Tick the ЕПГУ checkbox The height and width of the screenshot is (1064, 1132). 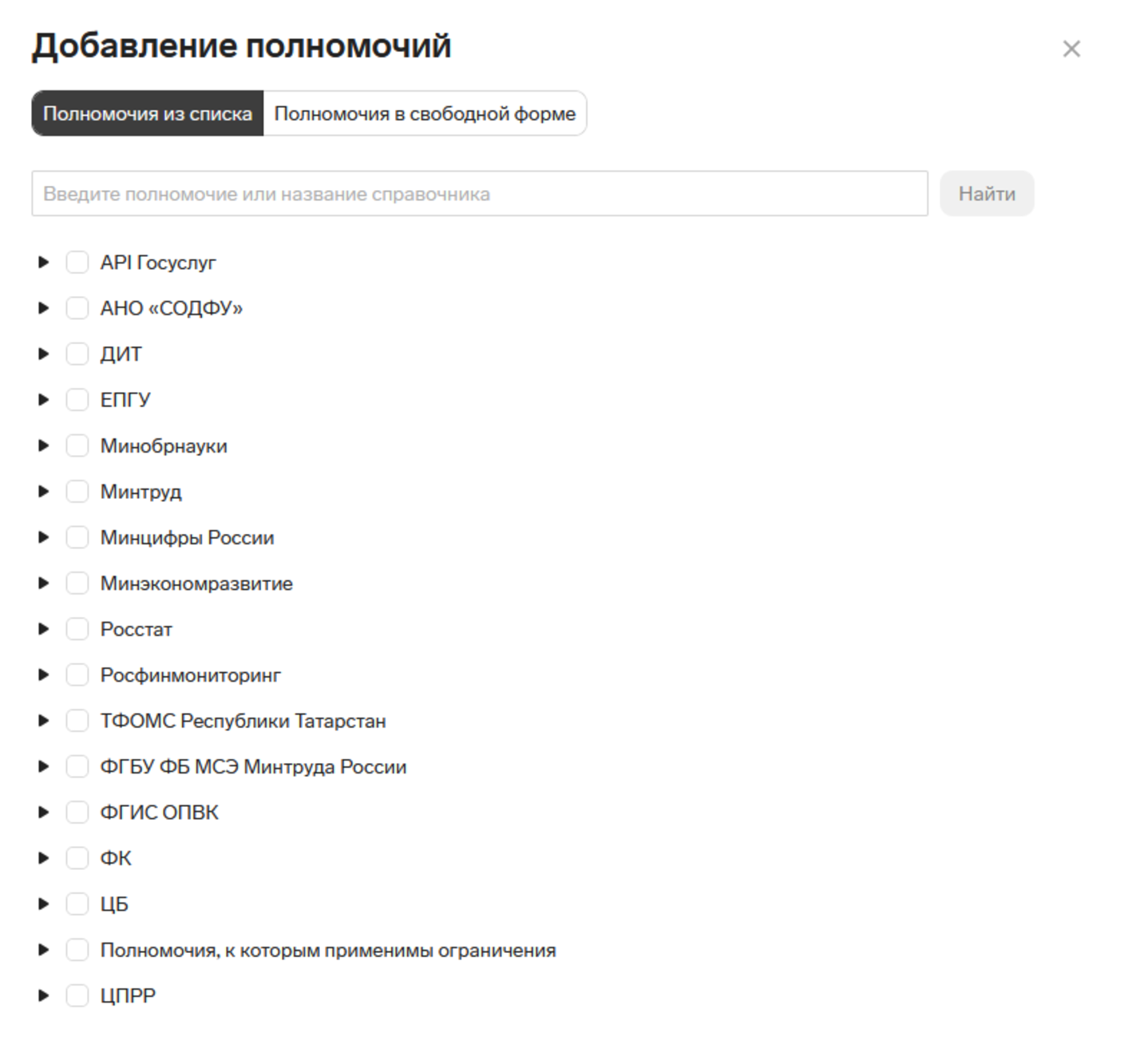[x=77, y=399]
